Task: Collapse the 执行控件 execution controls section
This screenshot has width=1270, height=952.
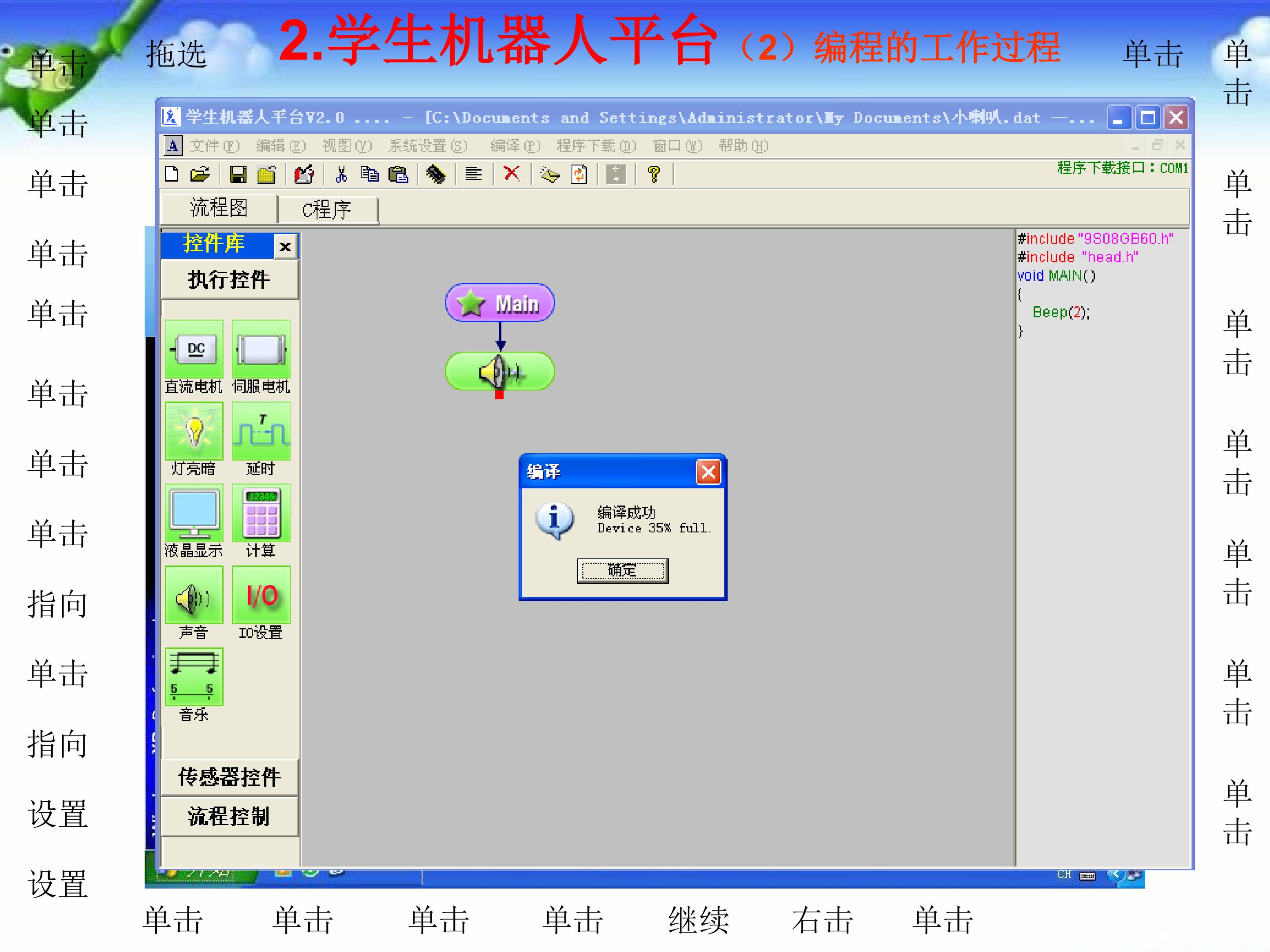Action: tap(229, 280)
